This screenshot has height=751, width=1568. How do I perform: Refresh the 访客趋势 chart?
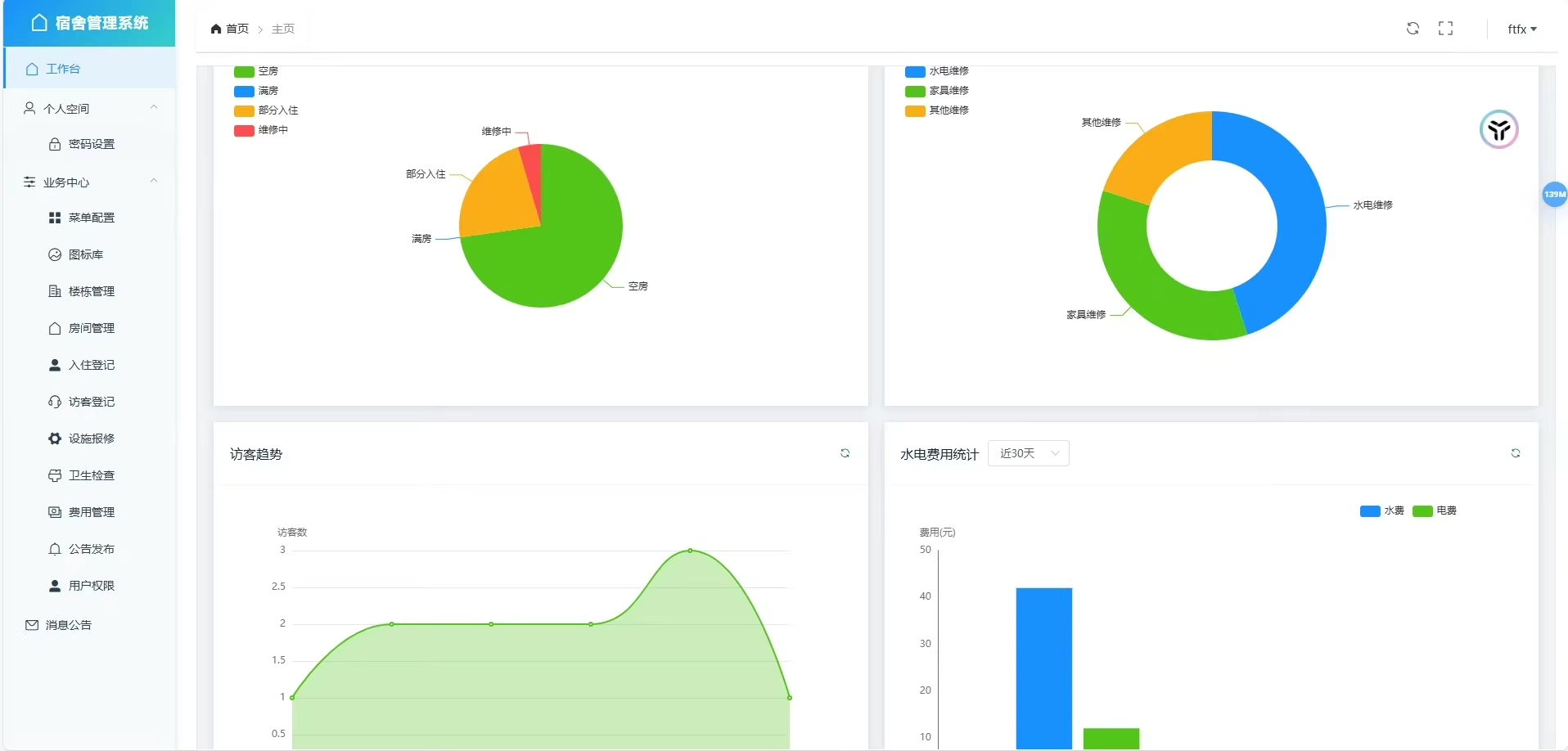pyautogui.click(x=845, y=453)
